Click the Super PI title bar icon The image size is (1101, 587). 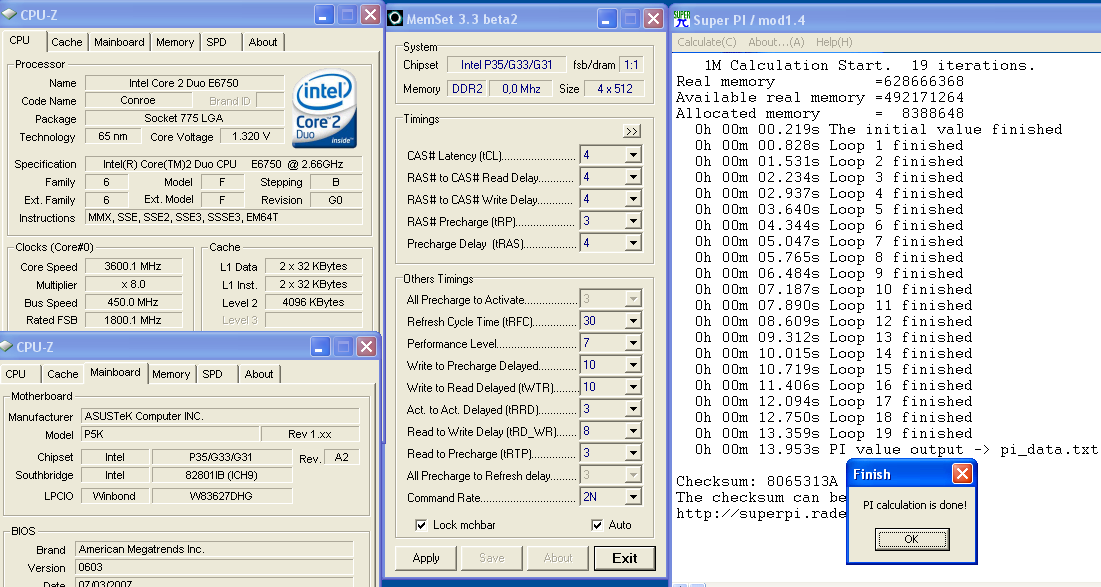pyautogui.click(x=682, y=19)
